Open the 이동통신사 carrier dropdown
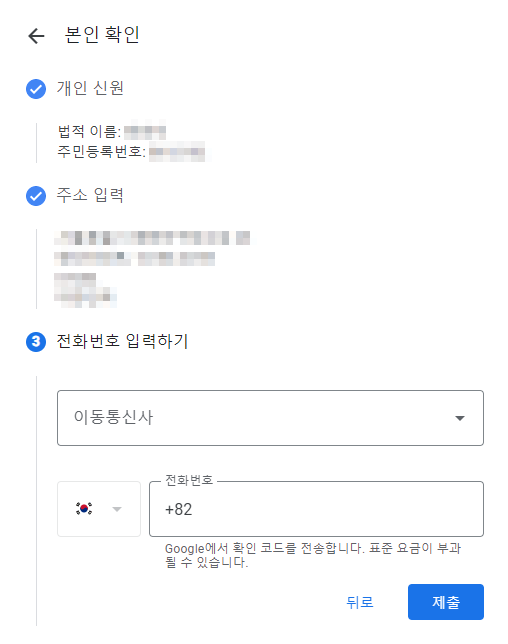 tap(270, 418)
